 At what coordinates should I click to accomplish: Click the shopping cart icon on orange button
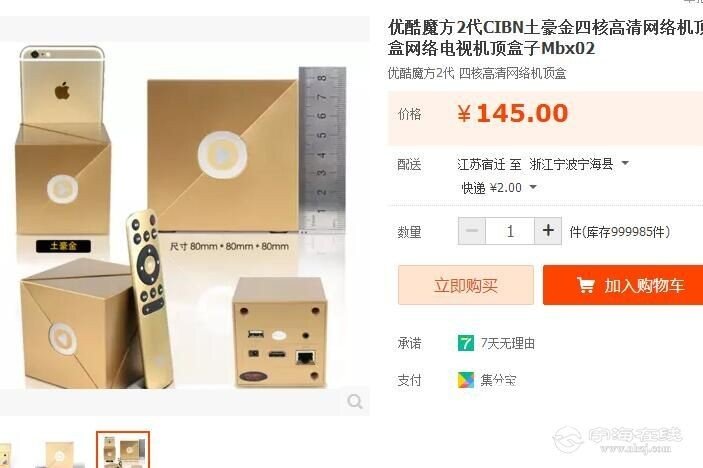point(585,285)
